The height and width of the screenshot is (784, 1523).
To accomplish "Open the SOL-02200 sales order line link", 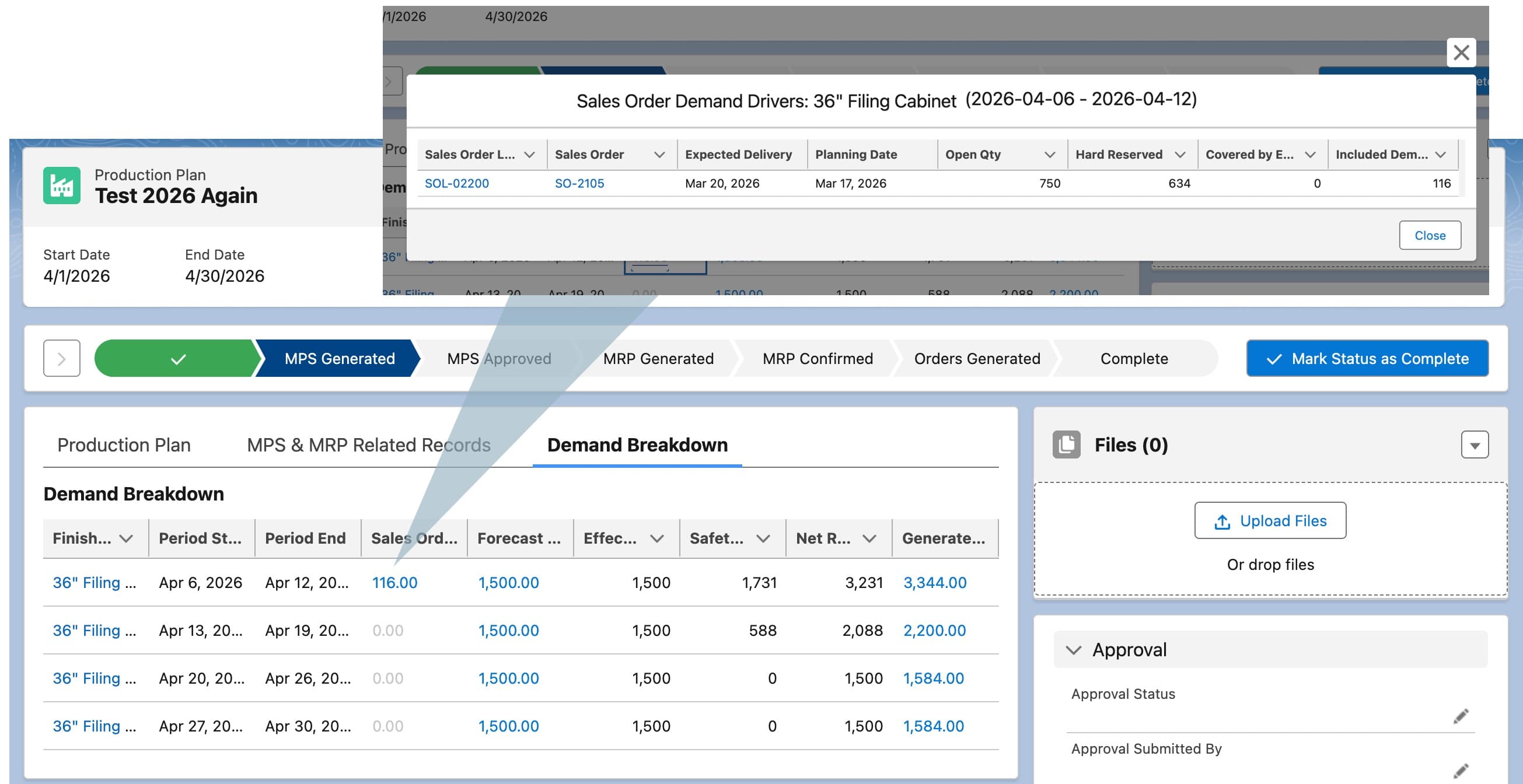I will [x=456, y=183].
